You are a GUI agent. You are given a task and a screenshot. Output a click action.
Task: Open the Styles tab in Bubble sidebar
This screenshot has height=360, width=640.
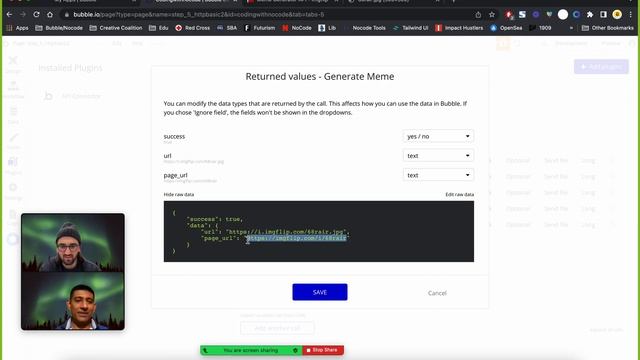[13, 141]
